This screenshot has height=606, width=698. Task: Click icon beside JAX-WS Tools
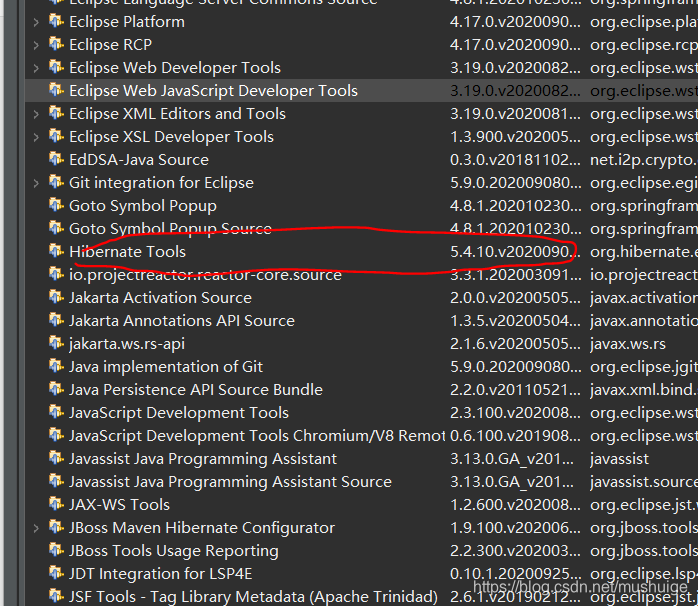point(56,504)
